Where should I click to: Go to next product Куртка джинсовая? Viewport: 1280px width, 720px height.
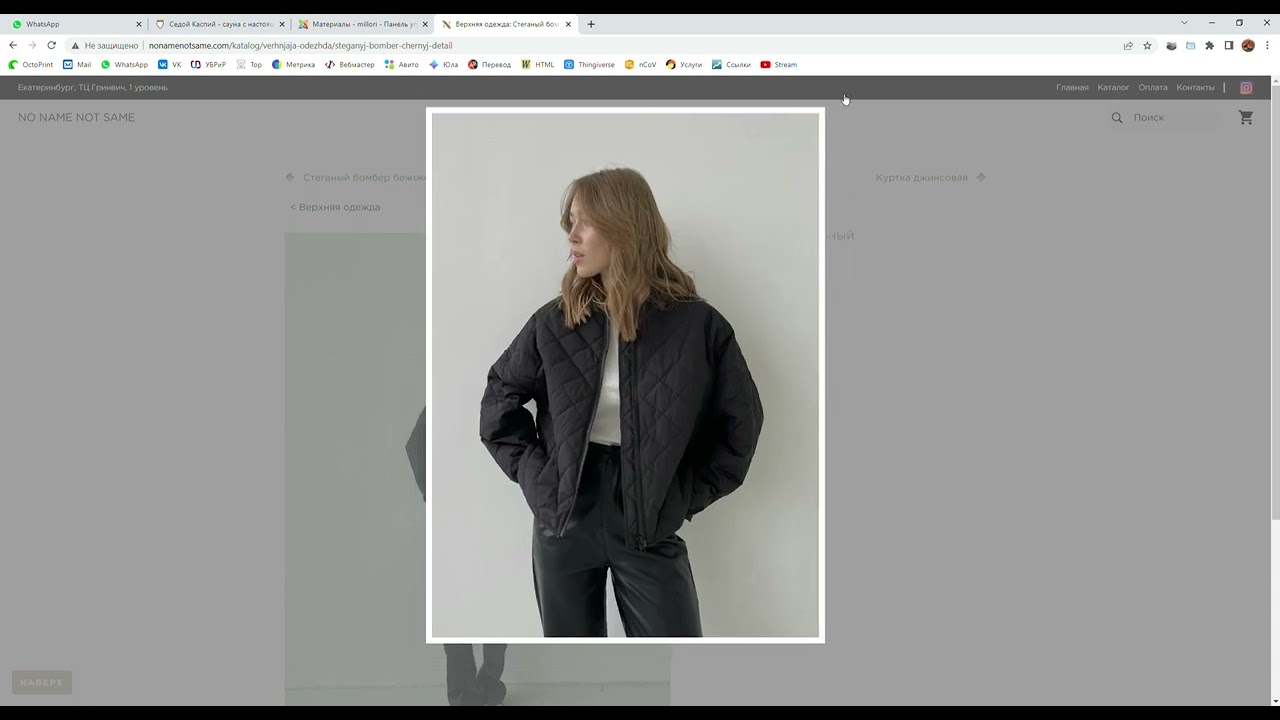(931, 177)
